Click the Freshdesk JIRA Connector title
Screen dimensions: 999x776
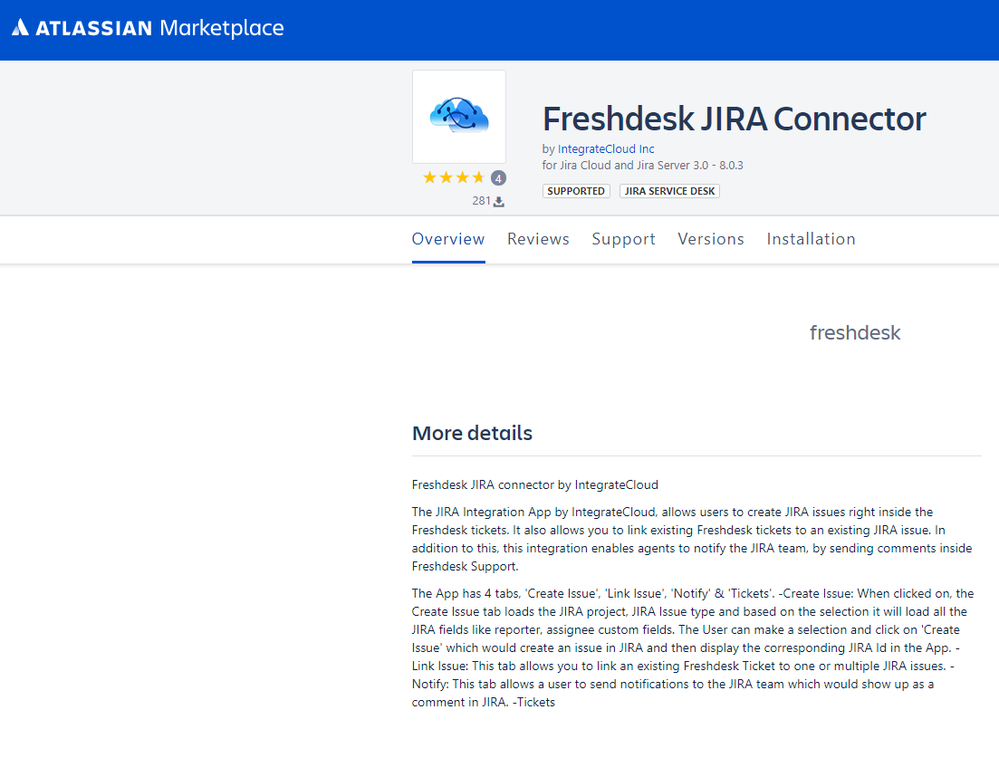tap(734, 119)
